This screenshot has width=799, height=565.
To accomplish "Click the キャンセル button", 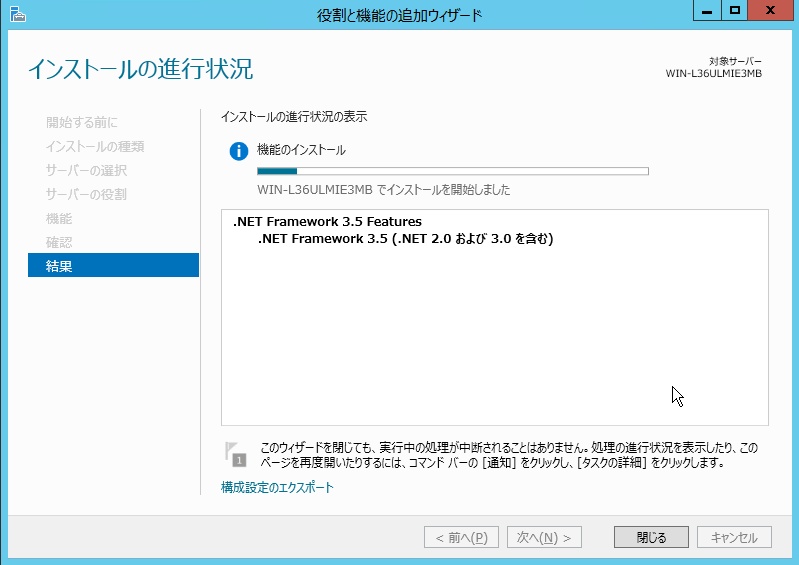I will 734,537.
